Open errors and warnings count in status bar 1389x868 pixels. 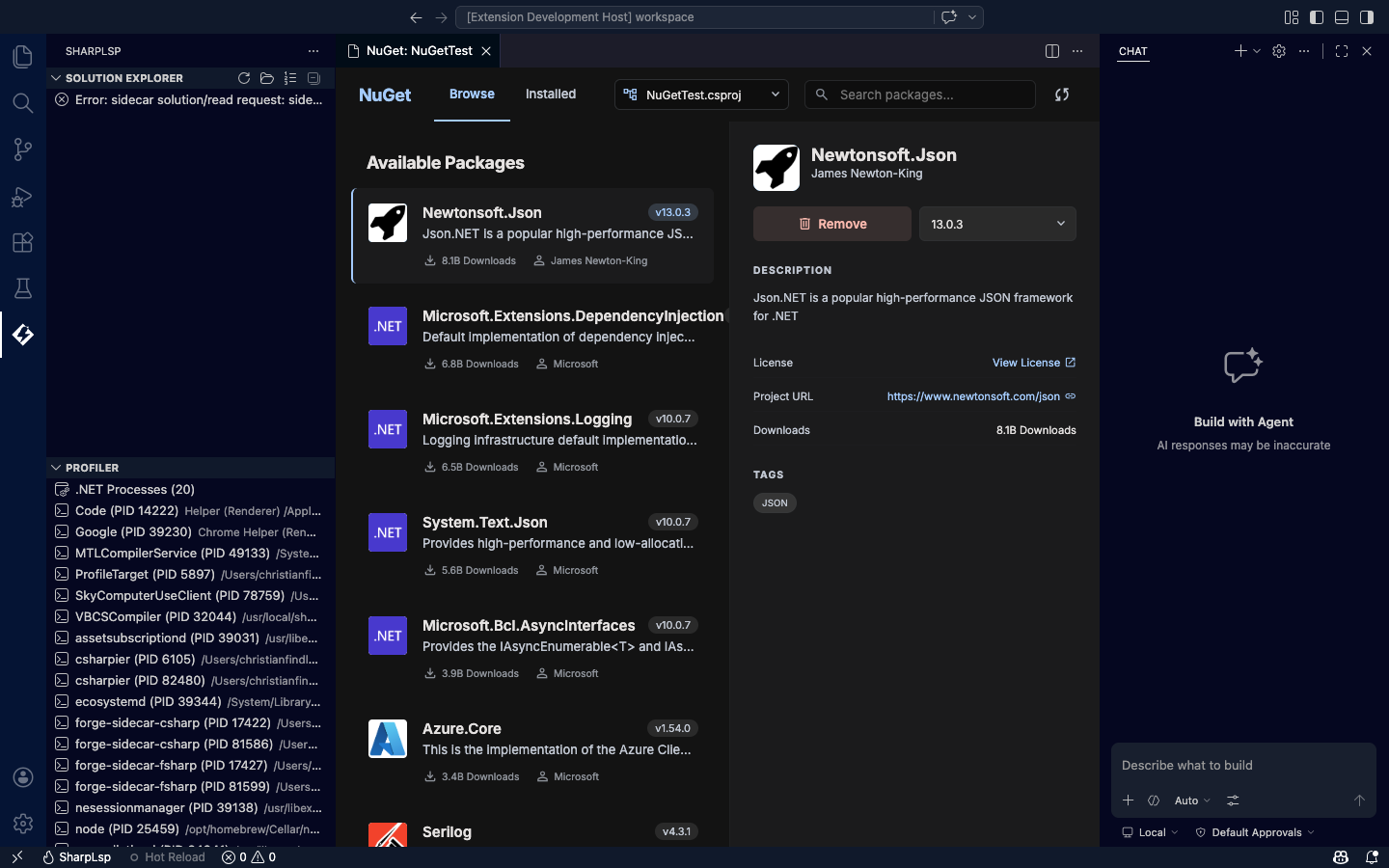(x=249, y=857)
